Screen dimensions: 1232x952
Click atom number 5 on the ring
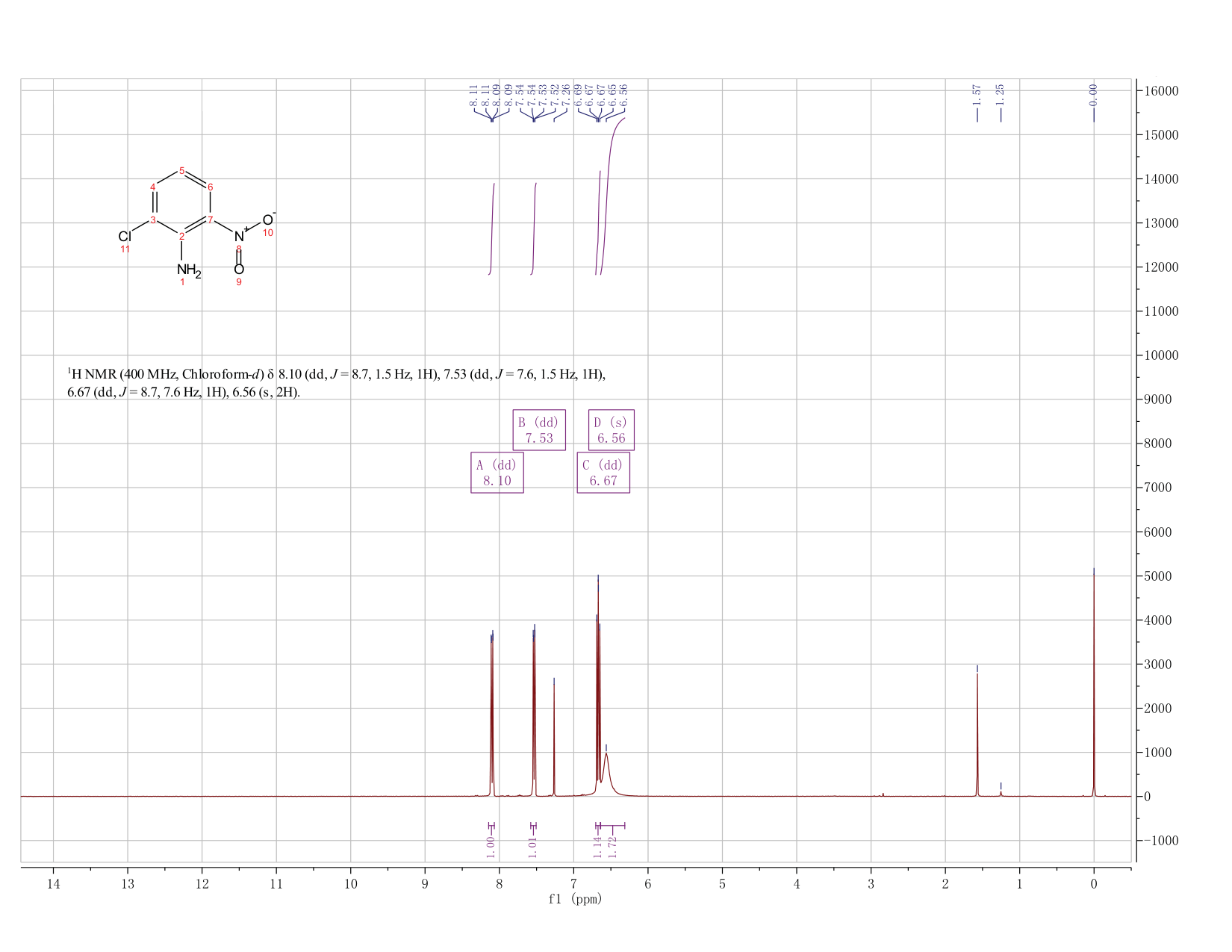[181, 171]
